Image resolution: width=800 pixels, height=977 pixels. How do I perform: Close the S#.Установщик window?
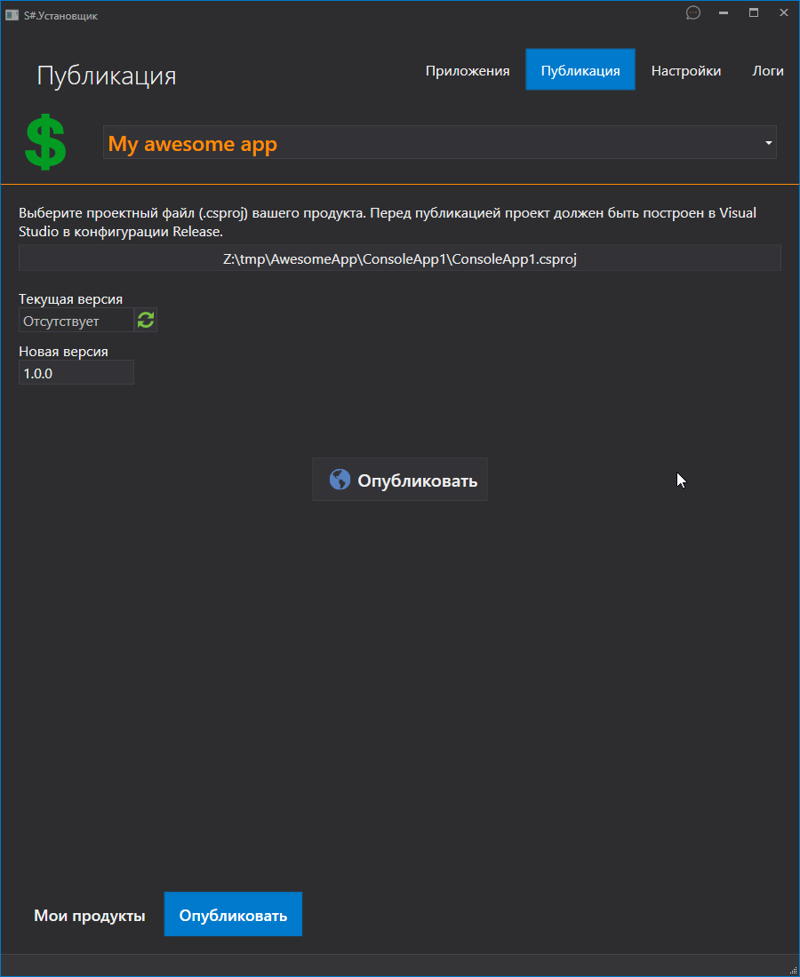click(x=783, y=13)
